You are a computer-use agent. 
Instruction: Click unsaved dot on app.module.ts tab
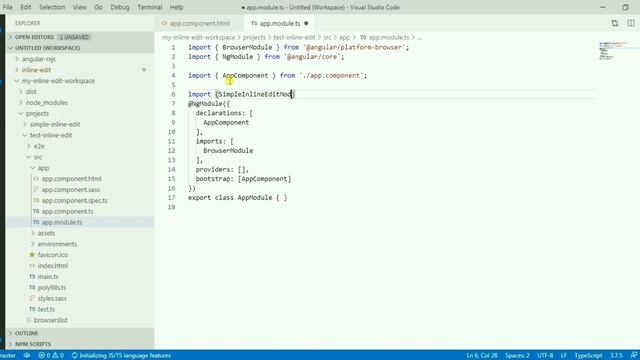click(306, 23)
